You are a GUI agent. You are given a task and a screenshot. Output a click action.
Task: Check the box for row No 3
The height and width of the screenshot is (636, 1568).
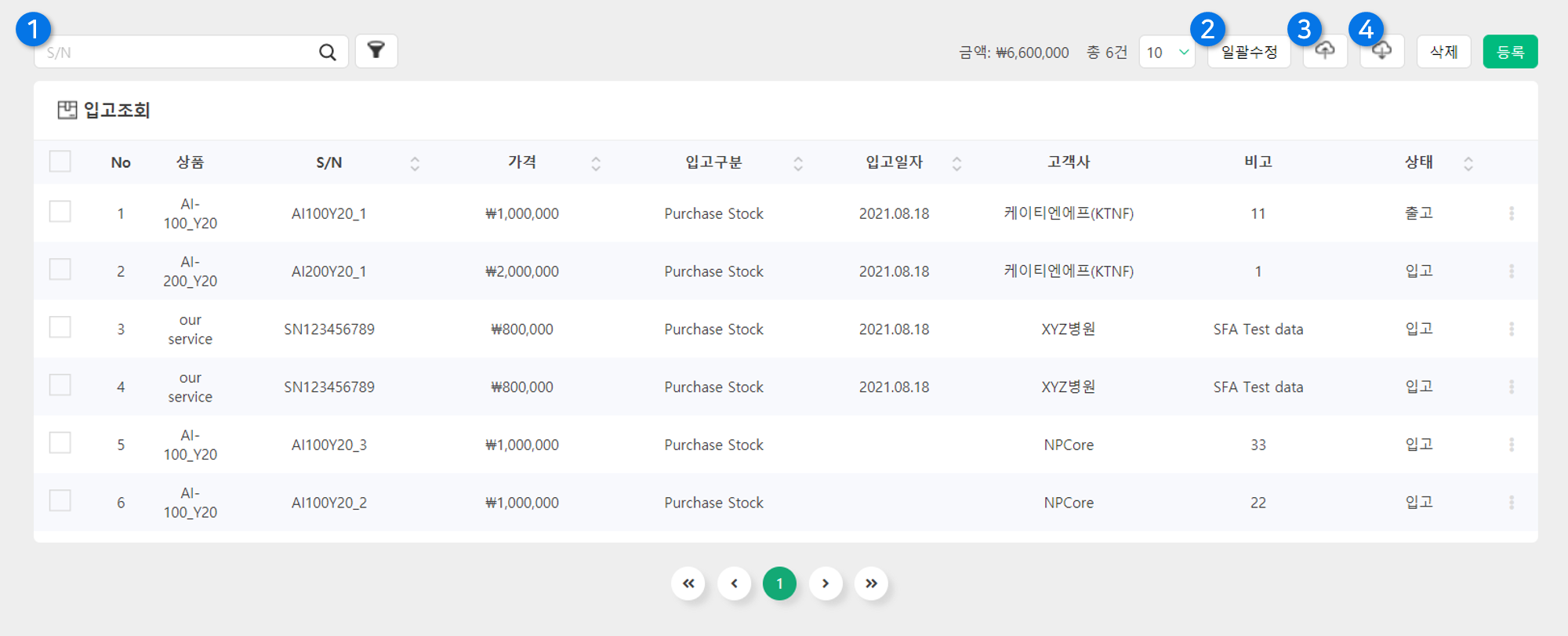pyautogui.click(x=60, y=327)
